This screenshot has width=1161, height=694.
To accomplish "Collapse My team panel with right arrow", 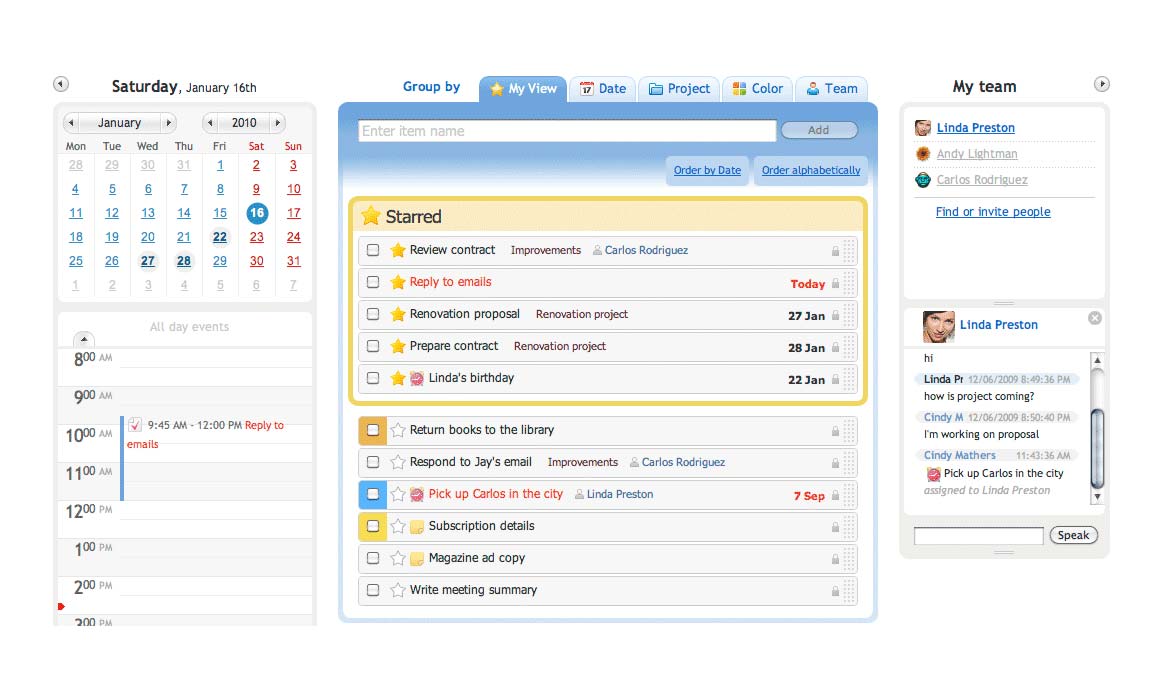I will (1102, 84).
